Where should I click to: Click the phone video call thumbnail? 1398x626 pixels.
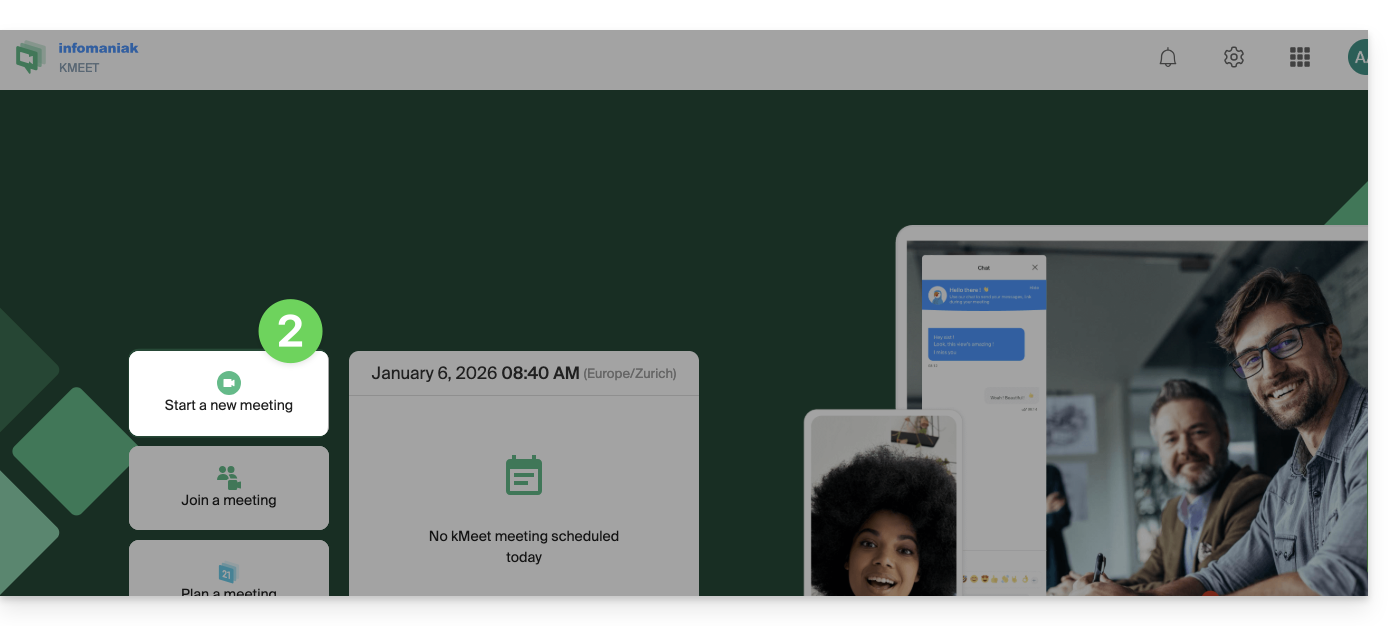coord(883,505)
